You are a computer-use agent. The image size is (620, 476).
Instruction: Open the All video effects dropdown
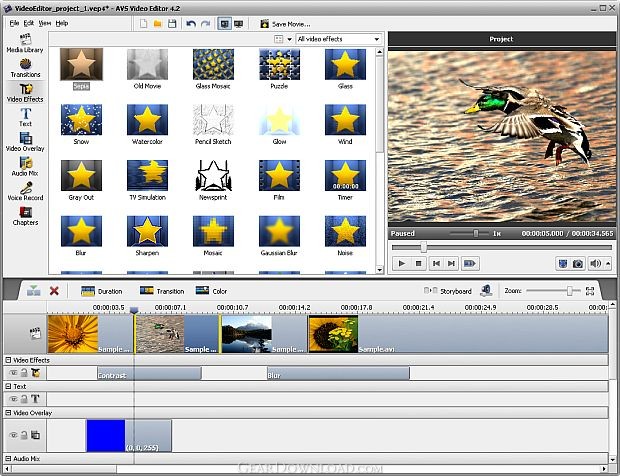337,39
